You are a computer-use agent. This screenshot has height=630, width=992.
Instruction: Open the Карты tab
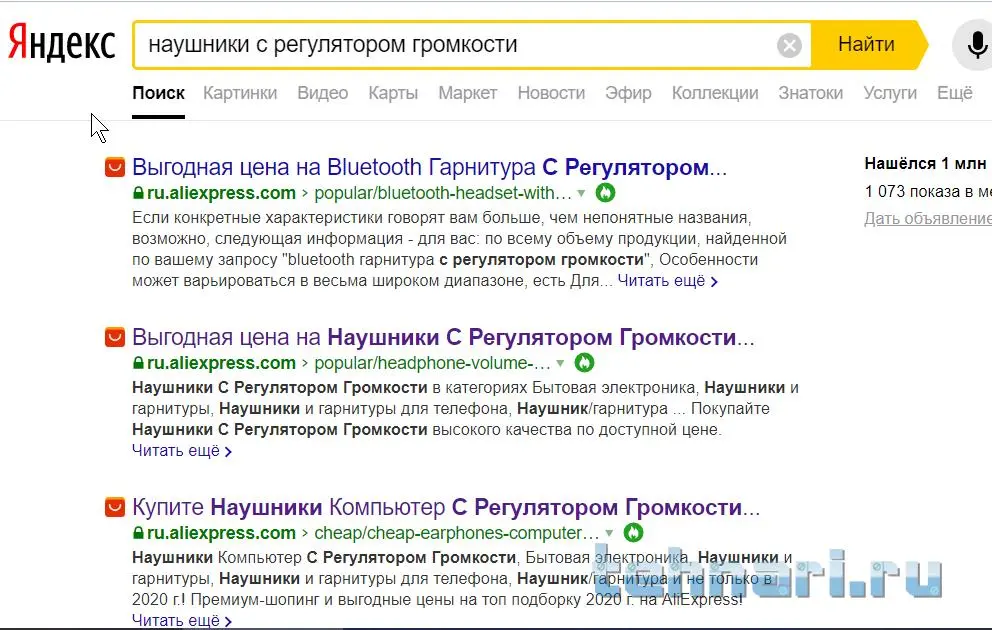(393, 93)
